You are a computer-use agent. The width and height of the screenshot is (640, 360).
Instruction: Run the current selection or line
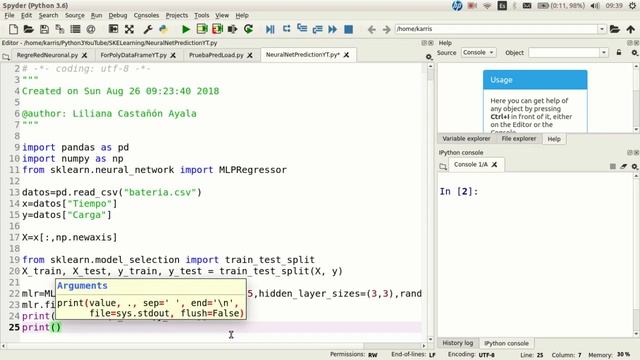(233, 29)
